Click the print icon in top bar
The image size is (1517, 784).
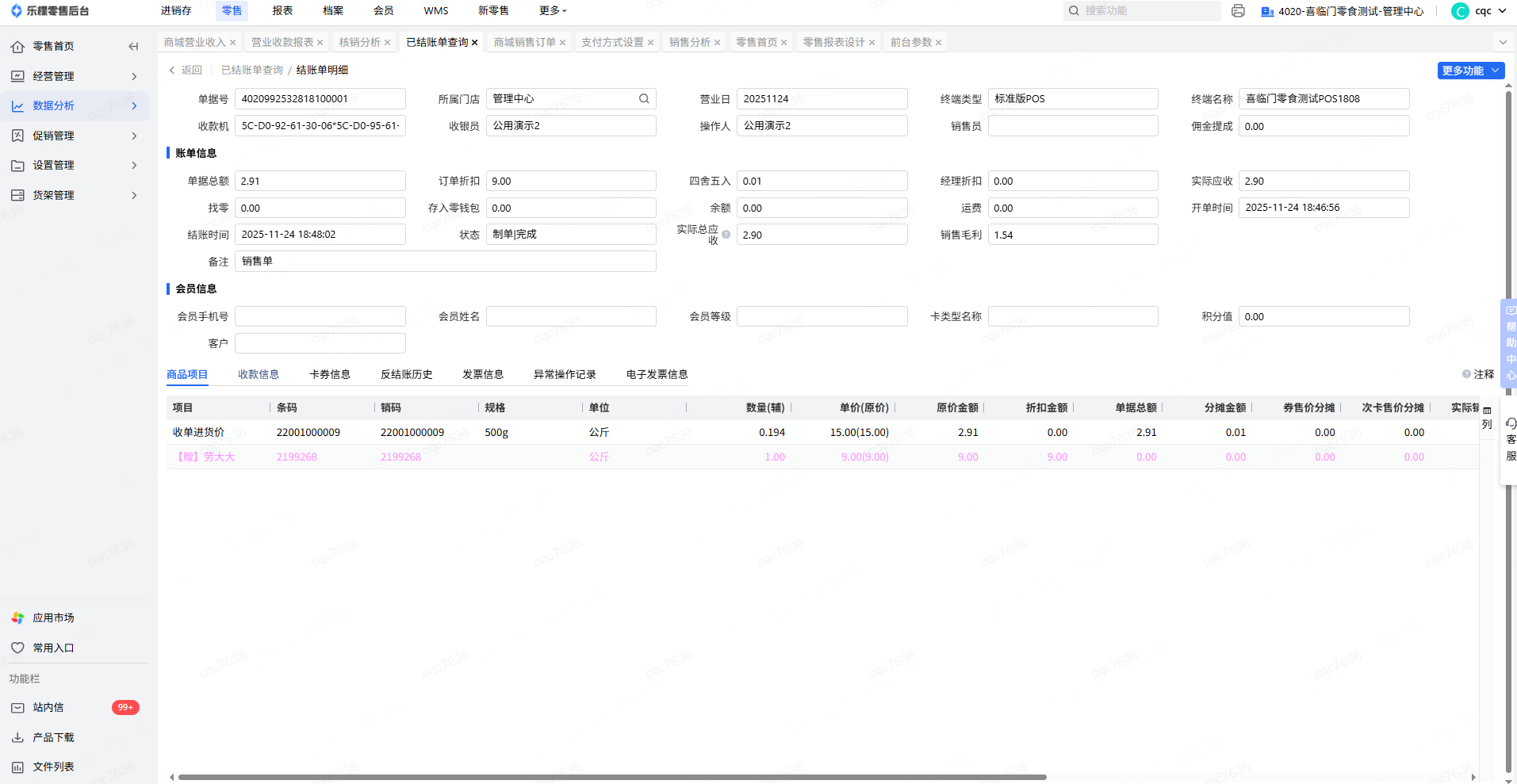[1238, 11]
